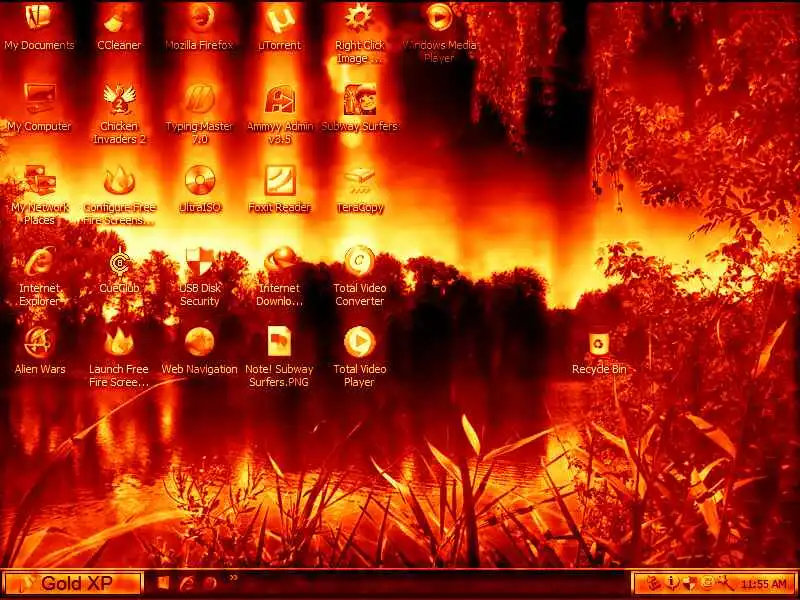Open the UltraISO disc icon

pyautogui.click(x=199, y=189)
